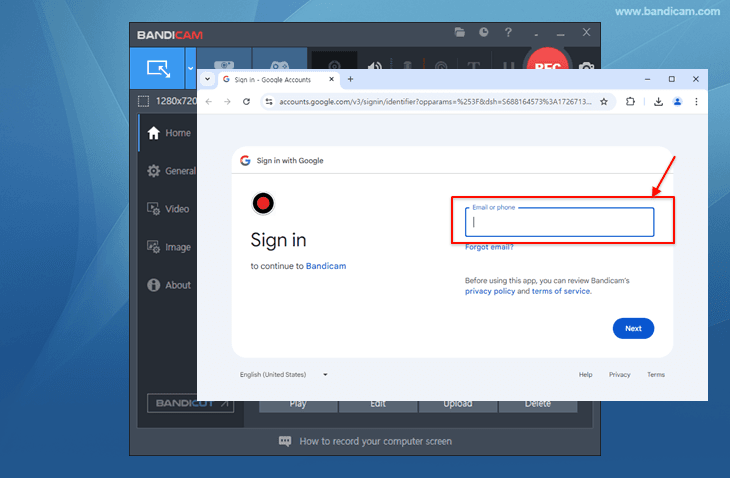The height and width of the screenshot is (478, 730).
Task: Click the Chrome address bar URL
Action: [435, 101]
